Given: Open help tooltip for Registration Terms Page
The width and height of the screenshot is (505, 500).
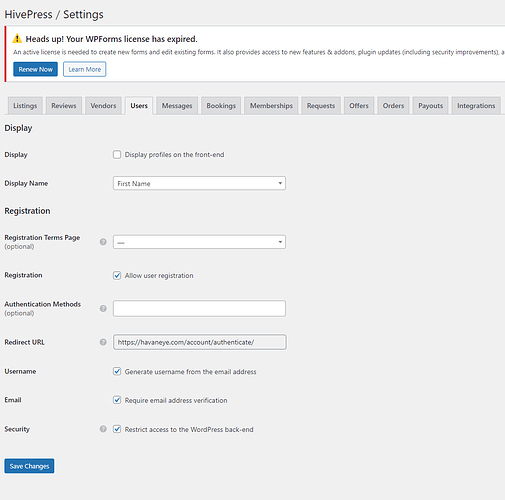Looking at the screenshot, I should [x=103, y=242].
